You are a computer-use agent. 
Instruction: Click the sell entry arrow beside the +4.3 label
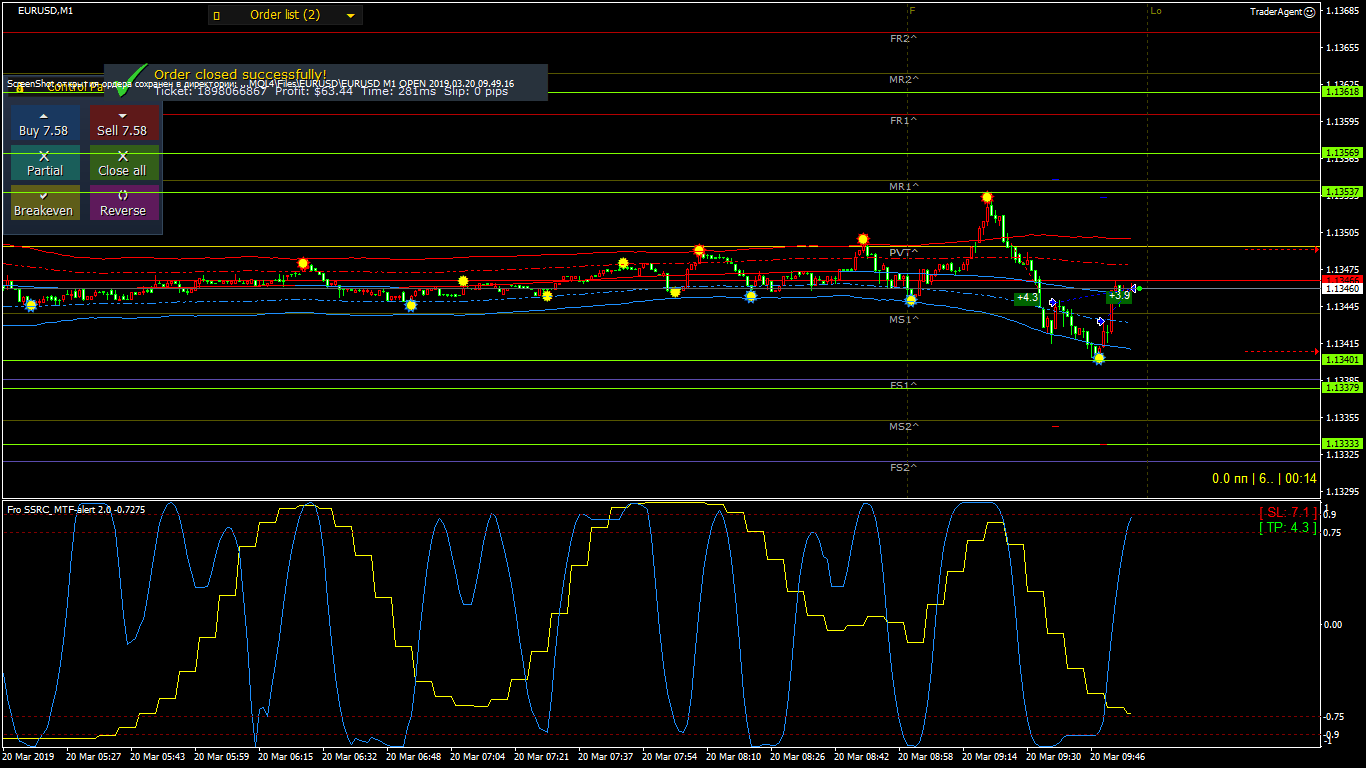click(x=1053, y=302)
